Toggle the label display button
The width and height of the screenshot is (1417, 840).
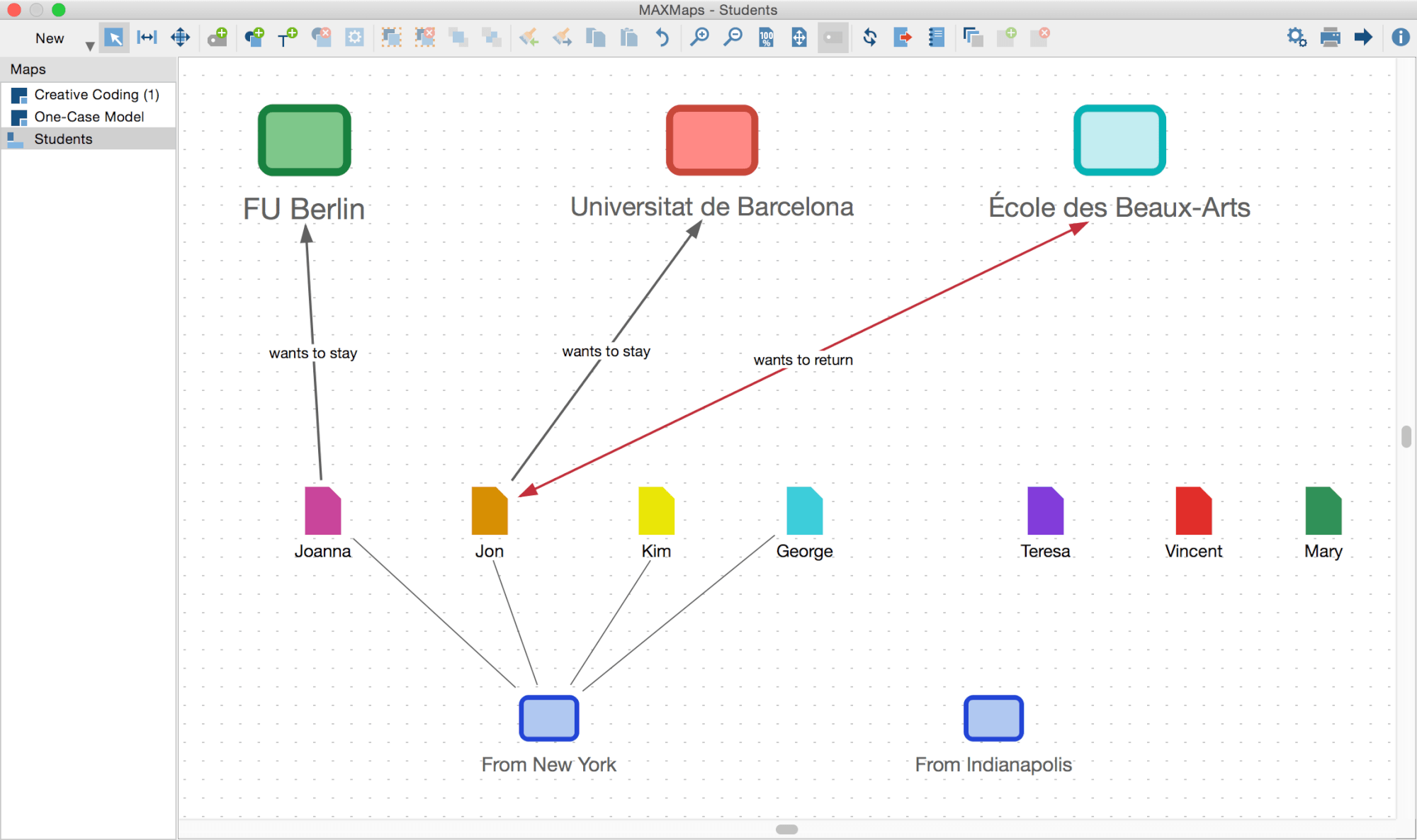pos(833,38)
